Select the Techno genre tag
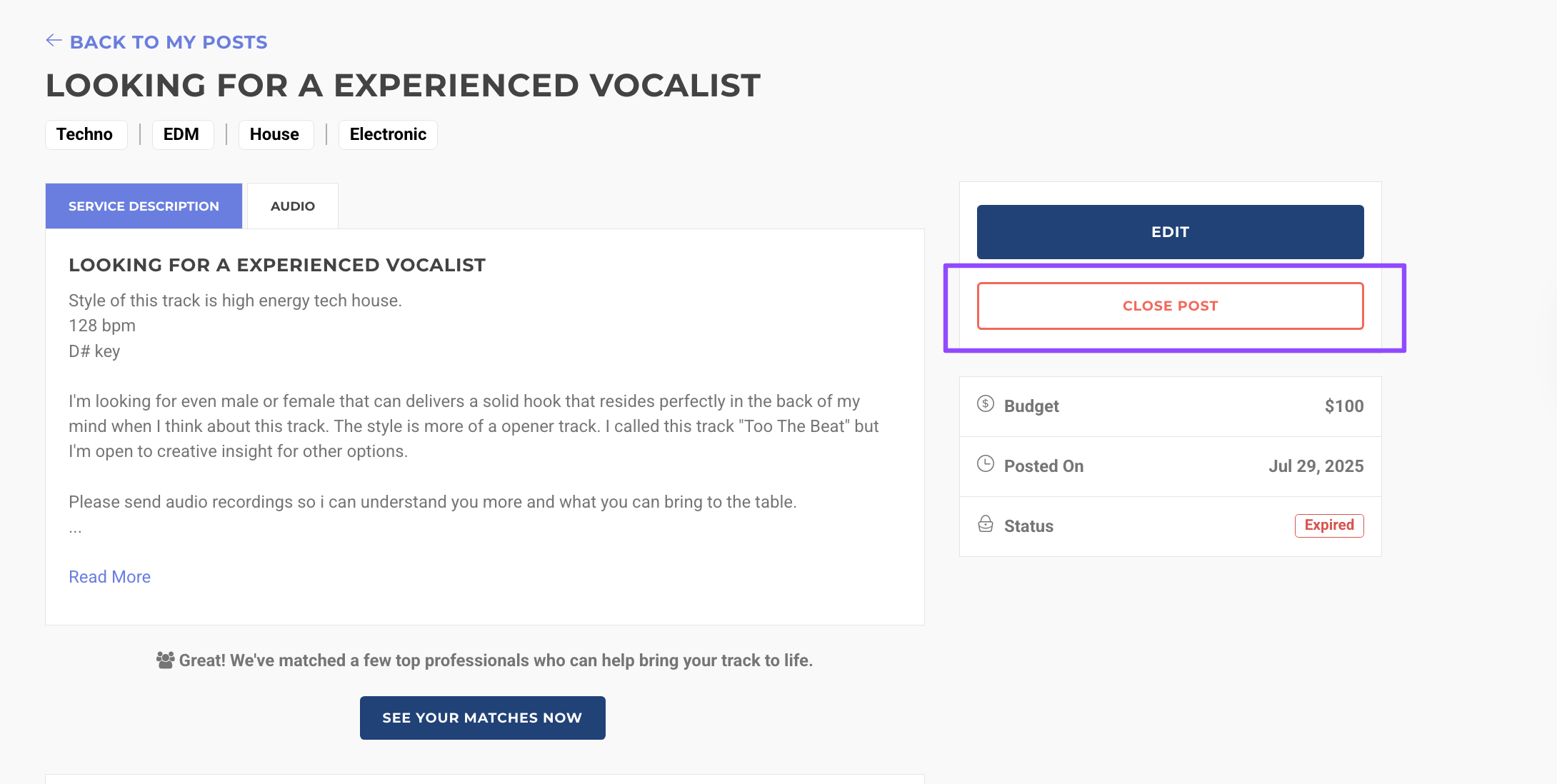 (85, 135)
